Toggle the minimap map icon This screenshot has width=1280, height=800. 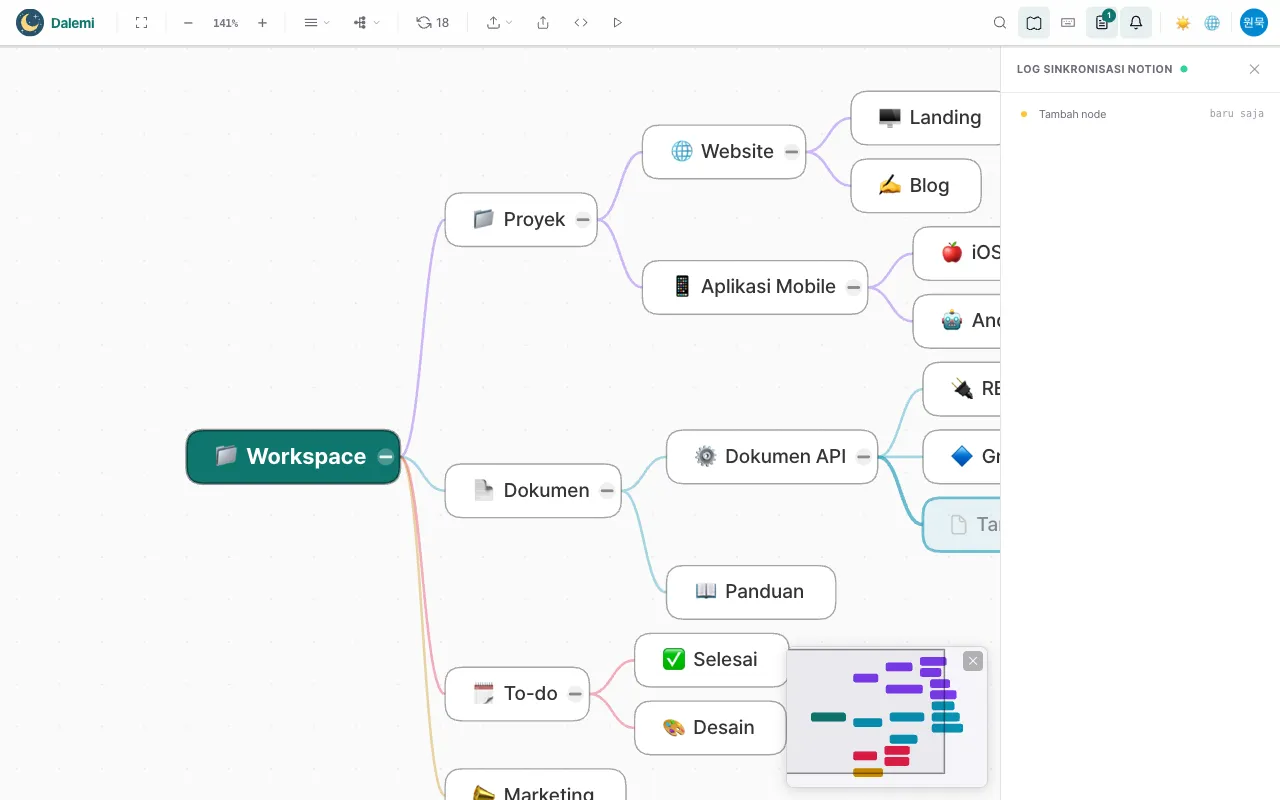pyautogui.click(x=1034, y=22)
